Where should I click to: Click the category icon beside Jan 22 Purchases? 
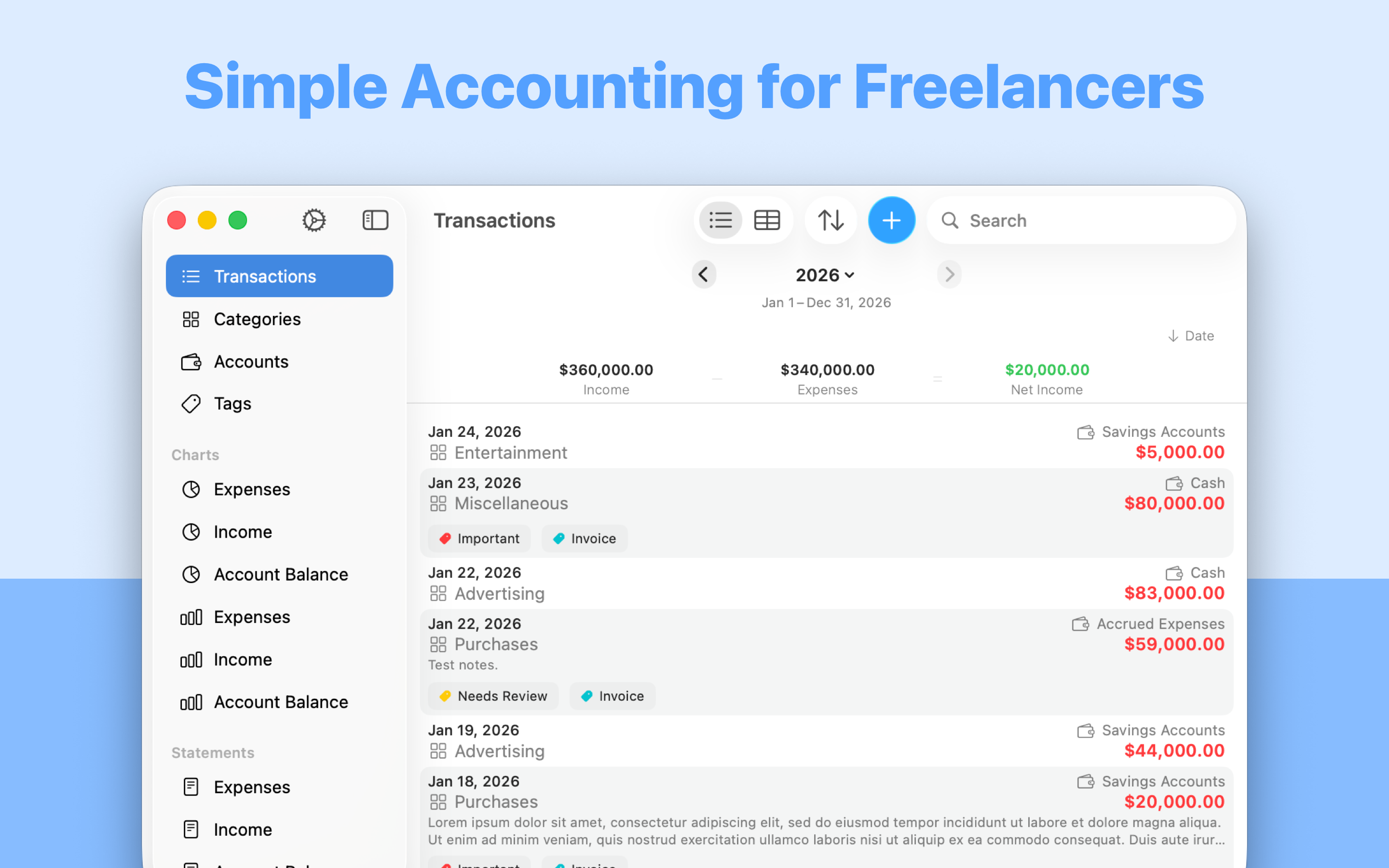[x=438, y=645]
